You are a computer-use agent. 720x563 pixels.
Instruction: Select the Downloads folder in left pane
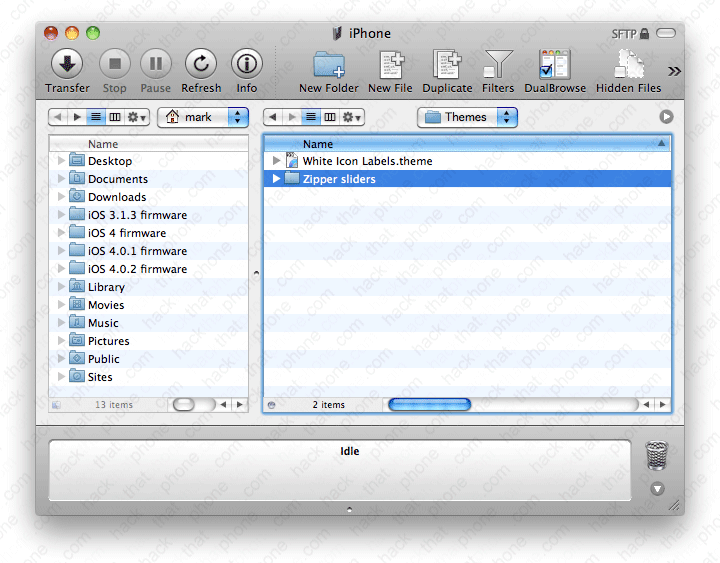click(116, 197)
